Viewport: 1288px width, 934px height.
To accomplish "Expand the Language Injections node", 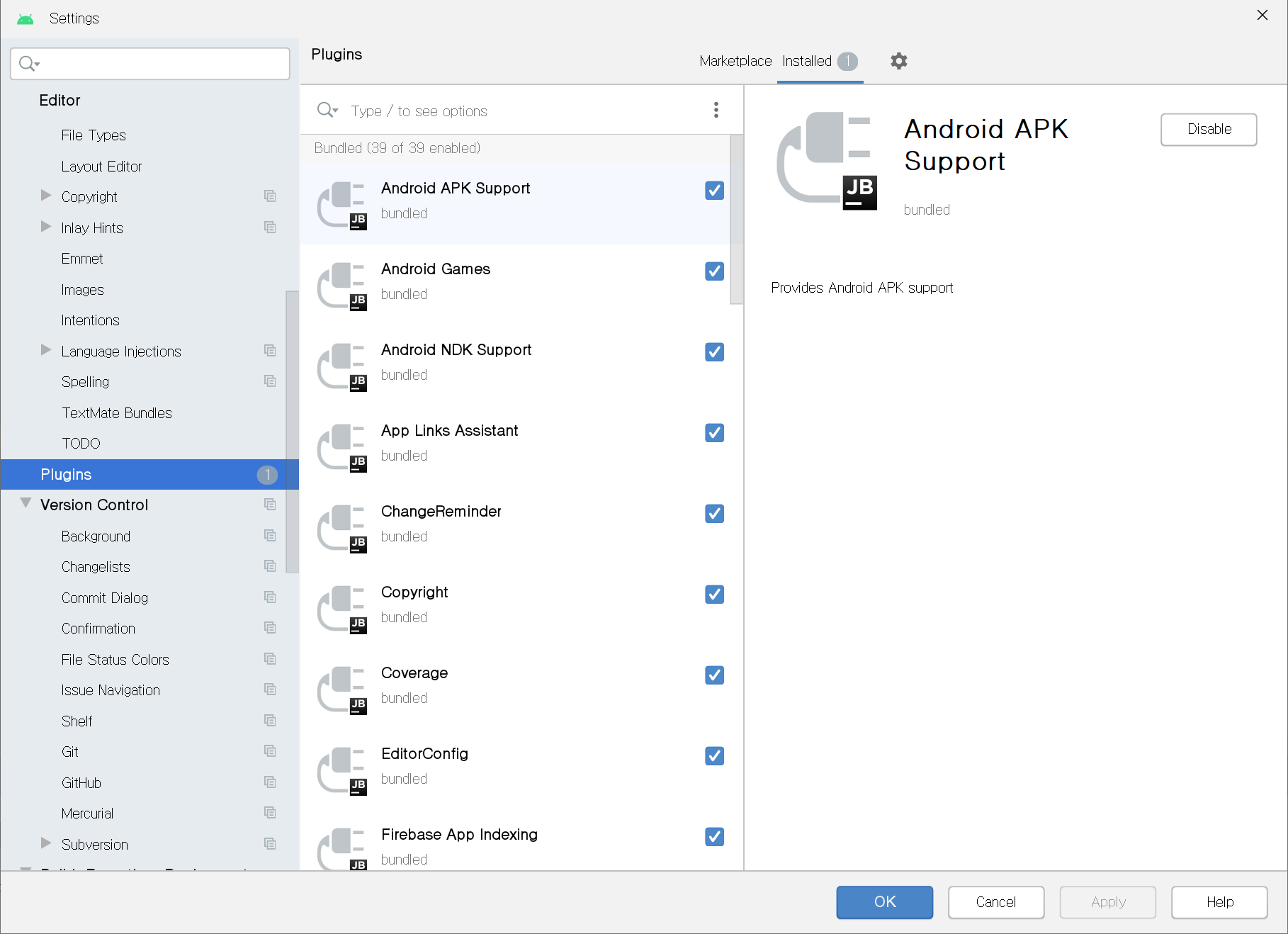I will [x=46, y=350].
